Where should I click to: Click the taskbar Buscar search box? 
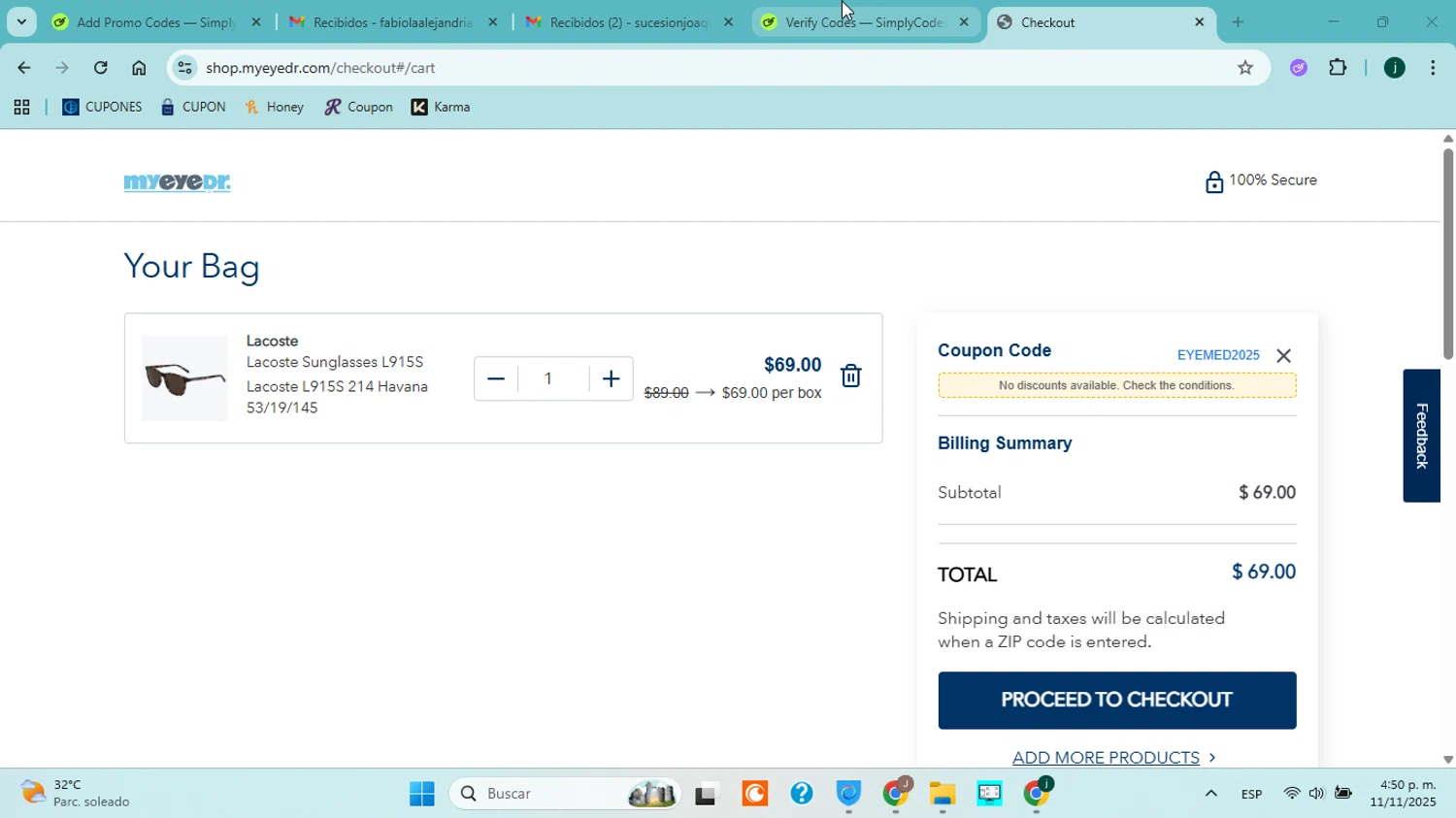coord(566,795)
